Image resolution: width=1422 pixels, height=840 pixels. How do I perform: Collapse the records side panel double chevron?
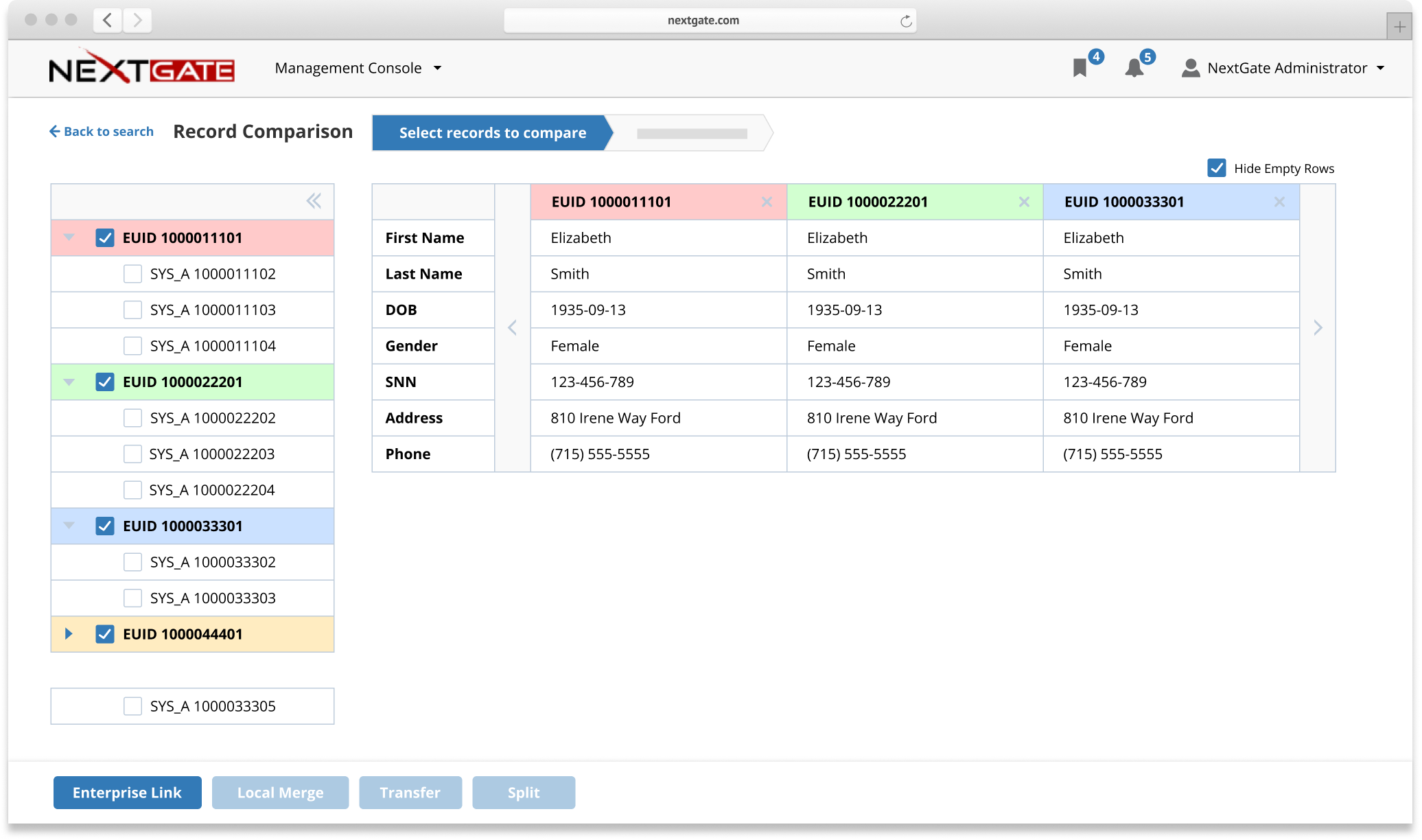(314, 201)
